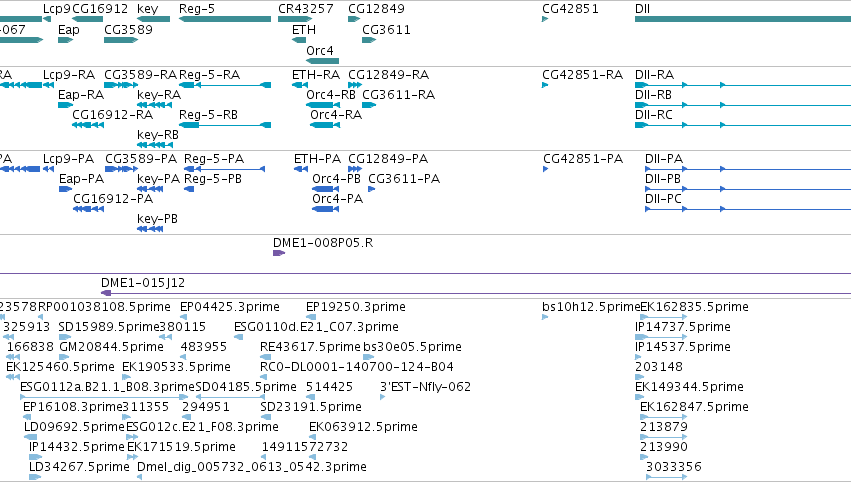Select the 'EP04425.3prime' EST label
The image size is (851, 482).
pos(230,307)
